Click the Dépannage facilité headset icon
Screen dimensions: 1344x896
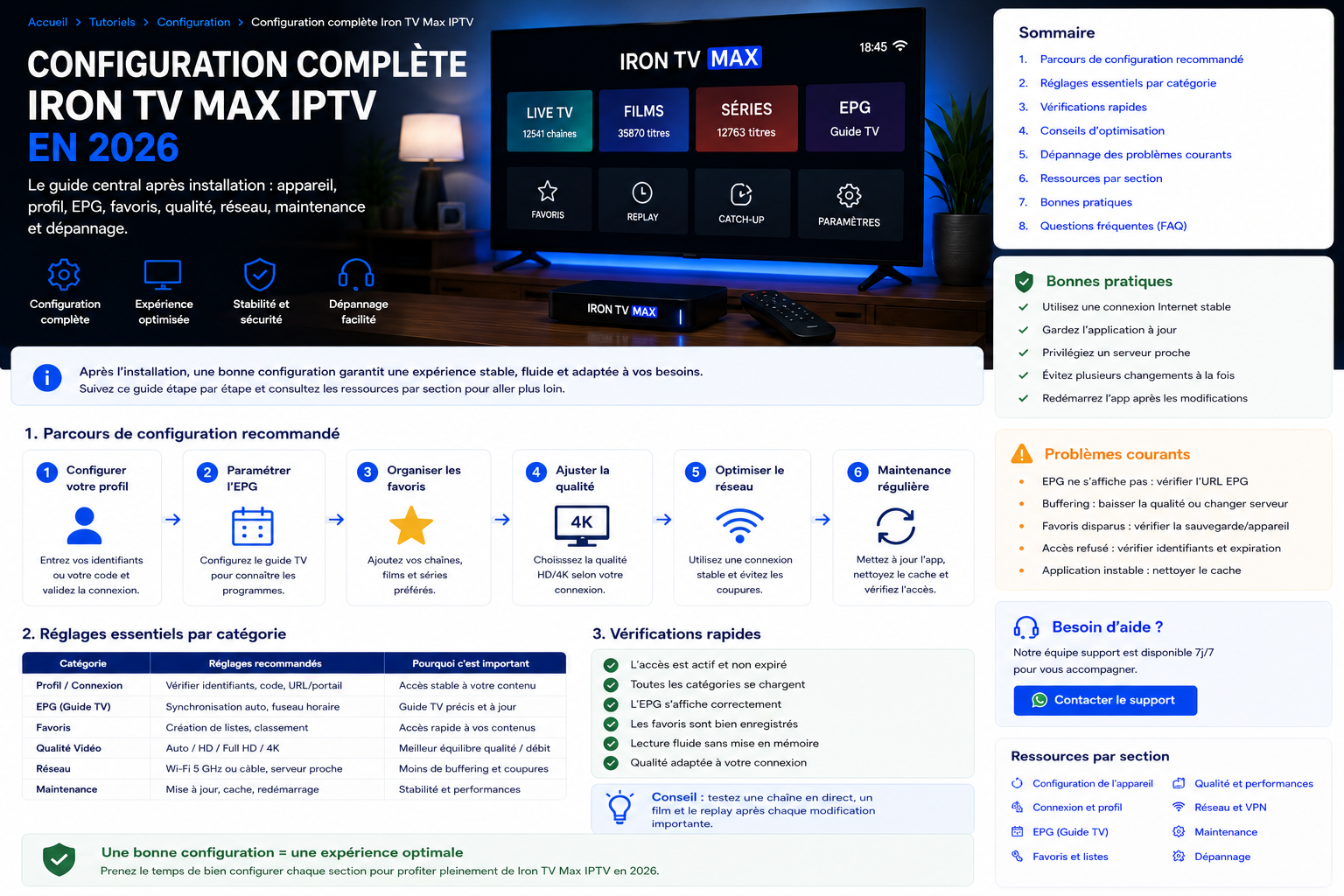tap(357, 274)
